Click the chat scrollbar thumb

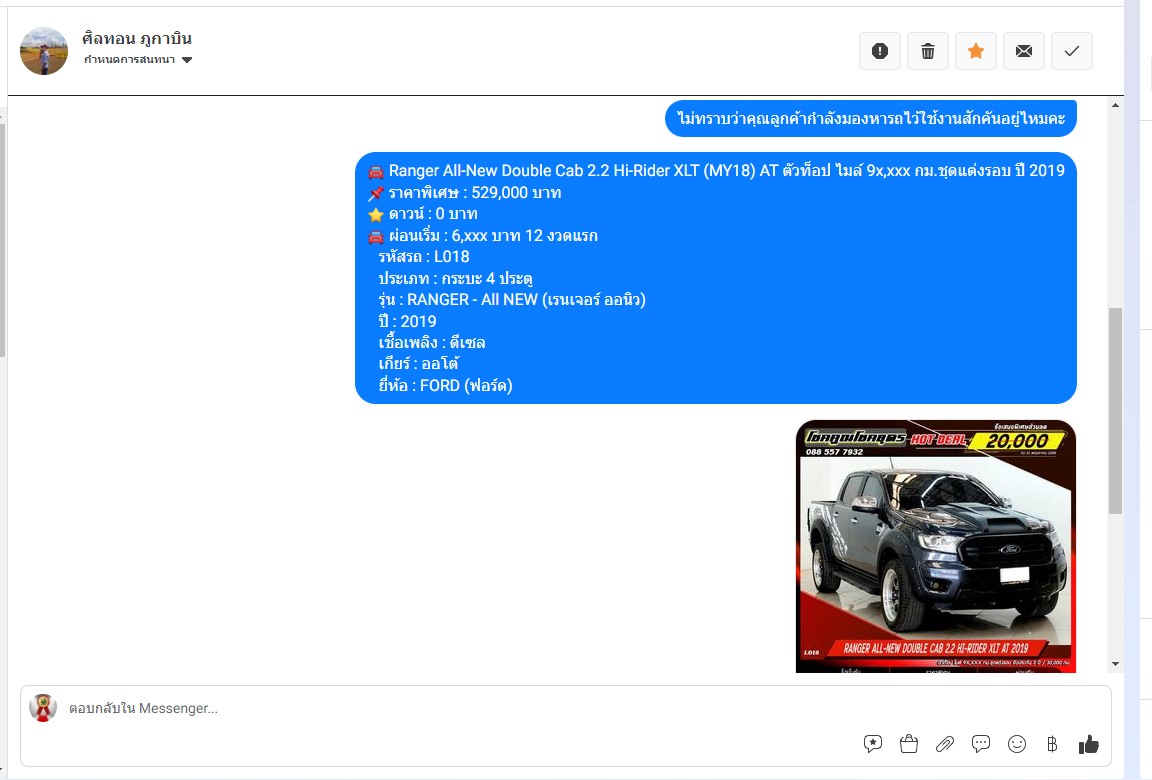(x=1115, y=411)
